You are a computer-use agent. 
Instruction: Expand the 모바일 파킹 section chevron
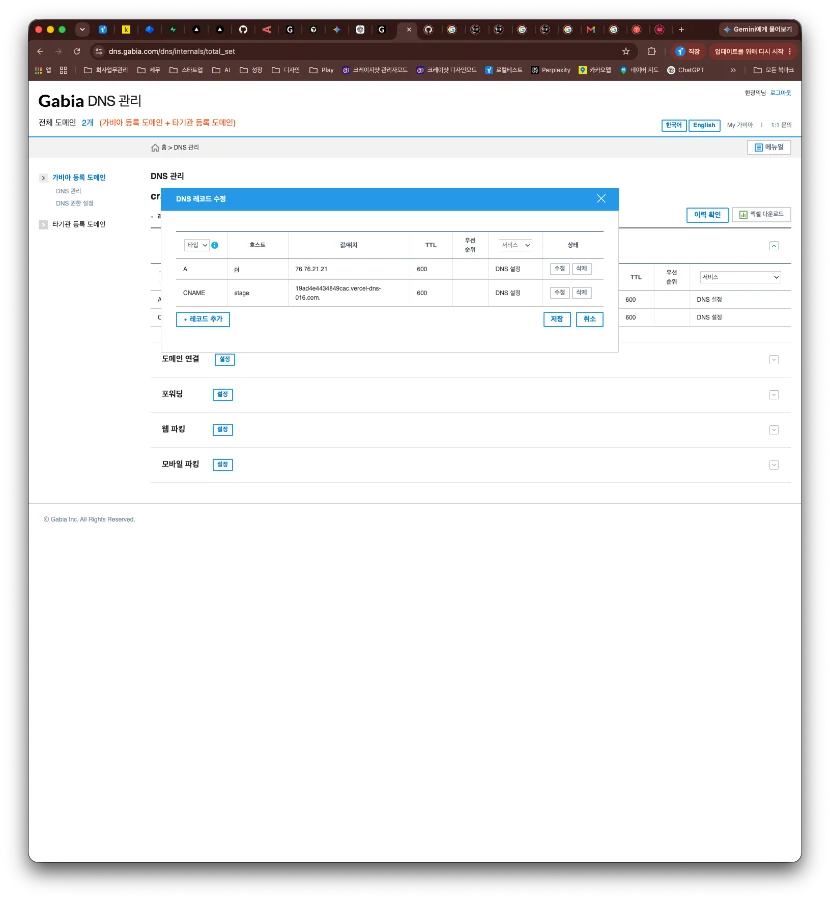click(774, 465)
